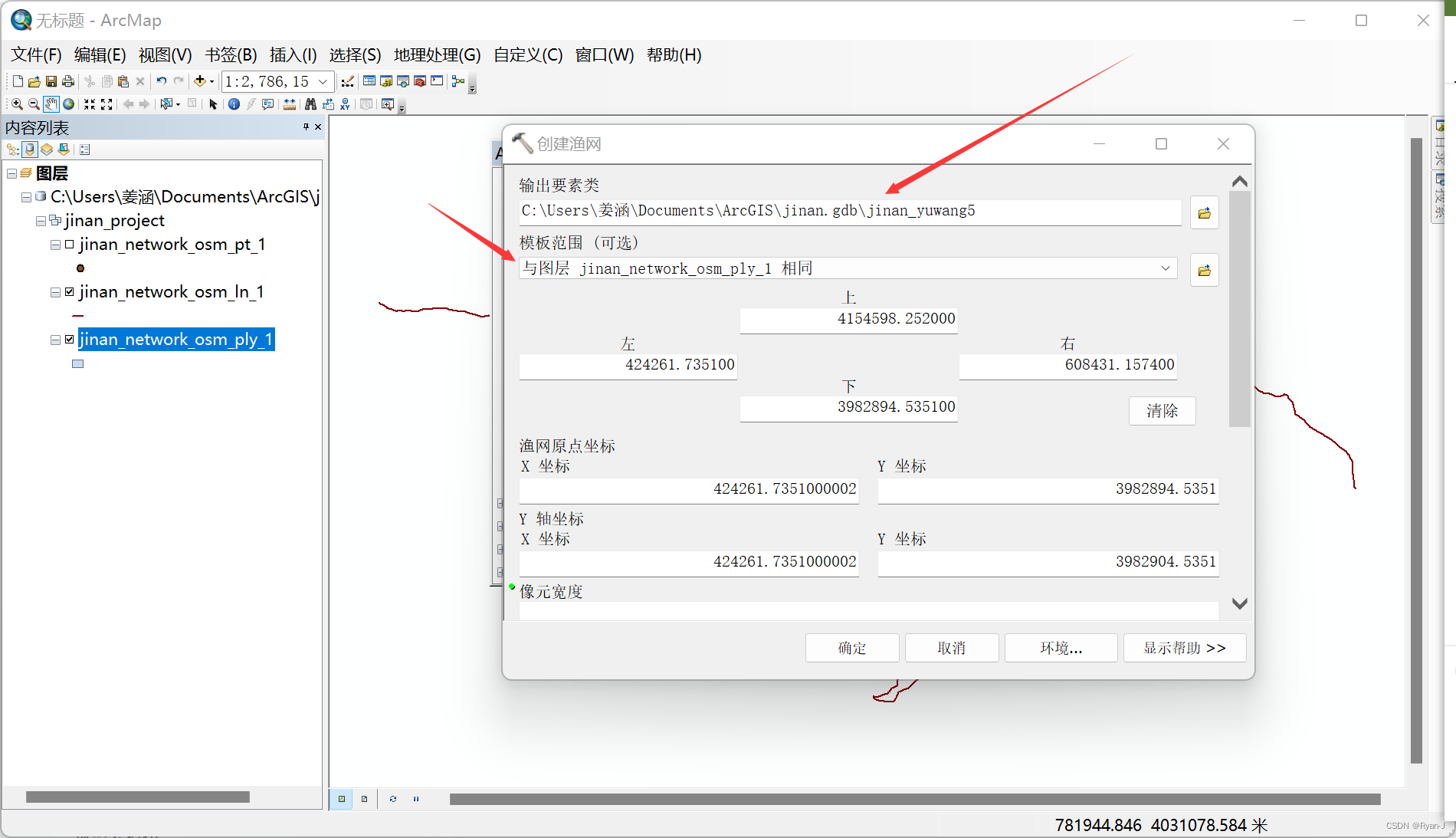Switch to Data View
This screenshot has width=1456, height=838.
(342, 799)
